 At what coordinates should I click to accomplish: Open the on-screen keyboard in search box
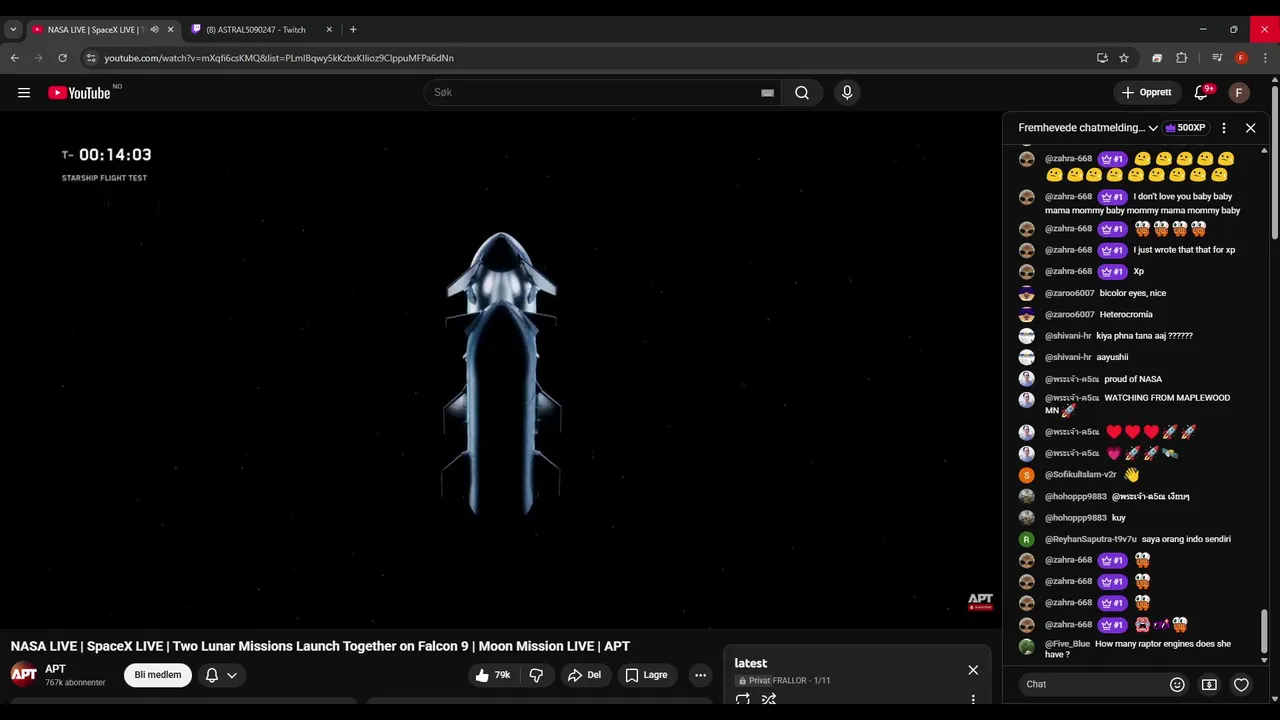(767, 93)
